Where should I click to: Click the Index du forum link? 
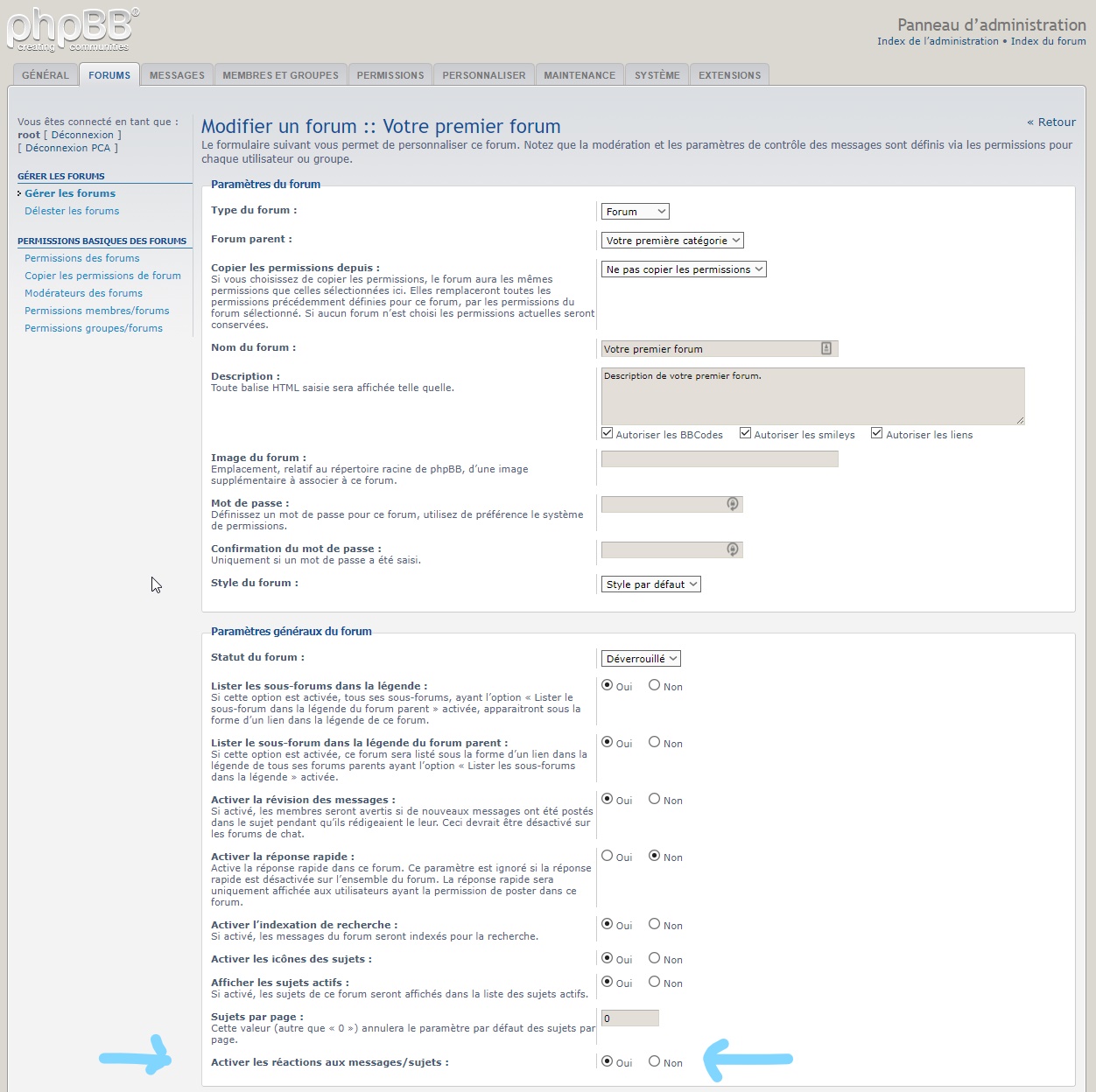click(x=1048, y=41)
